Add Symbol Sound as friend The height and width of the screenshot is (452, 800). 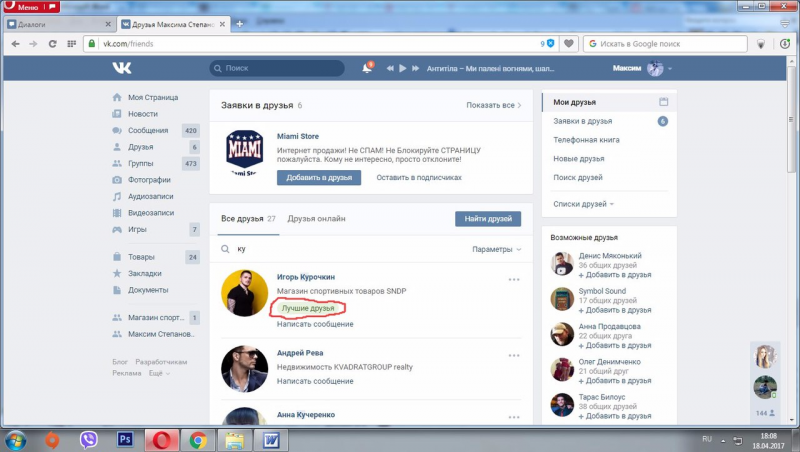tap(615, 310)
